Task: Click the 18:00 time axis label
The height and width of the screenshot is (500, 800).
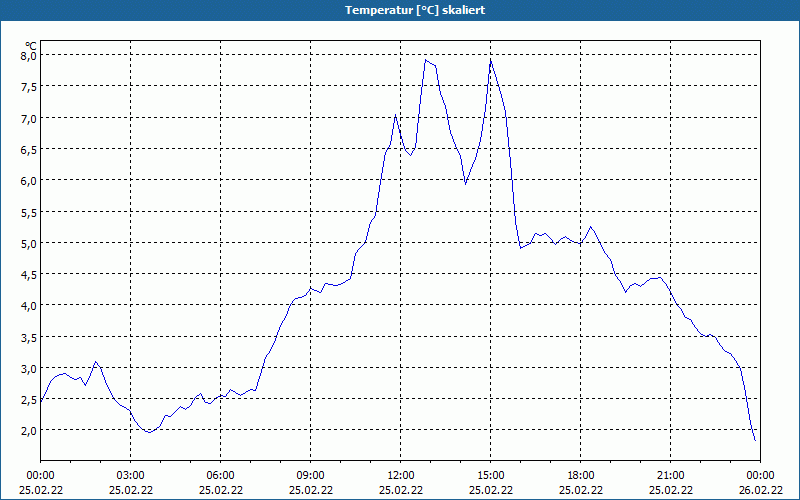Action: pos(581,476)
